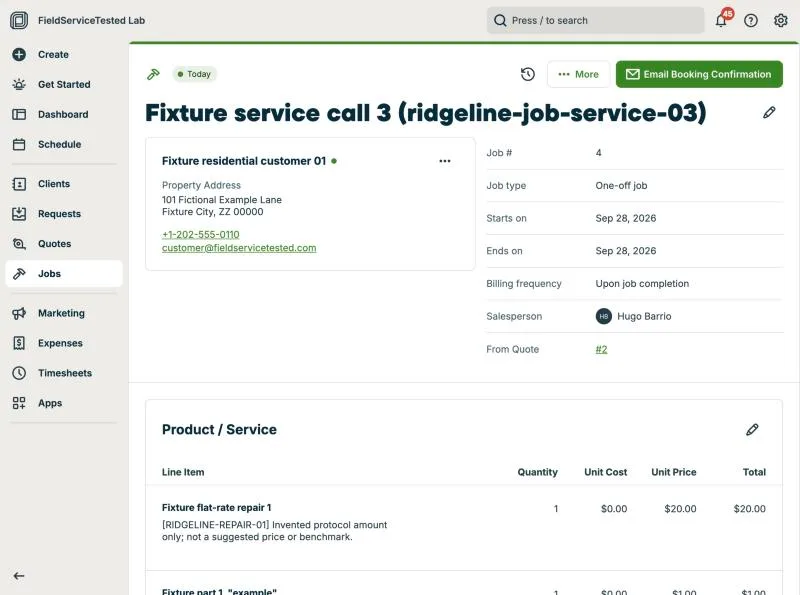Click the 101 Fictional Example Lane address
This screenshot has height=595, width=800.
point(221,200)
